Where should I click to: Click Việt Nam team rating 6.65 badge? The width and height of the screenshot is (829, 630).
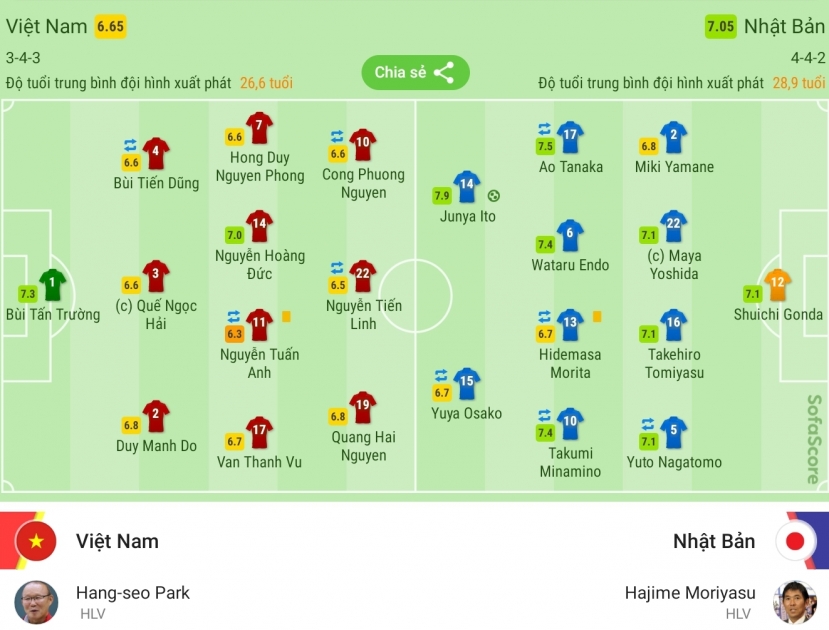[x=110, y=26]
